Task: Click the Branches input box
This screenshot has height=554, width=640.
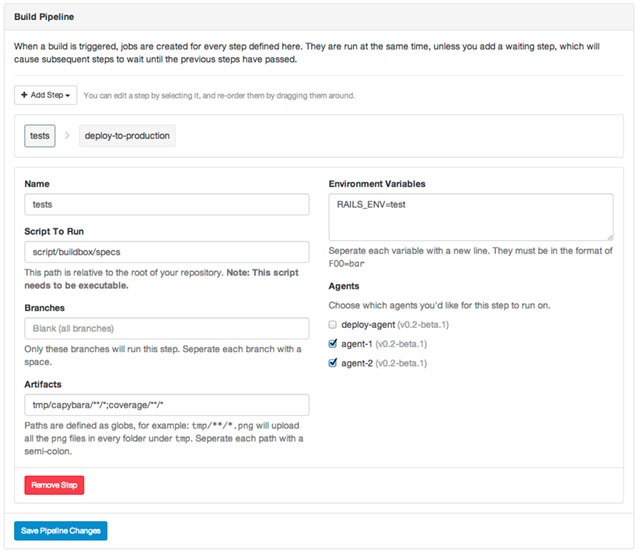Action: [x=167, y=329]
